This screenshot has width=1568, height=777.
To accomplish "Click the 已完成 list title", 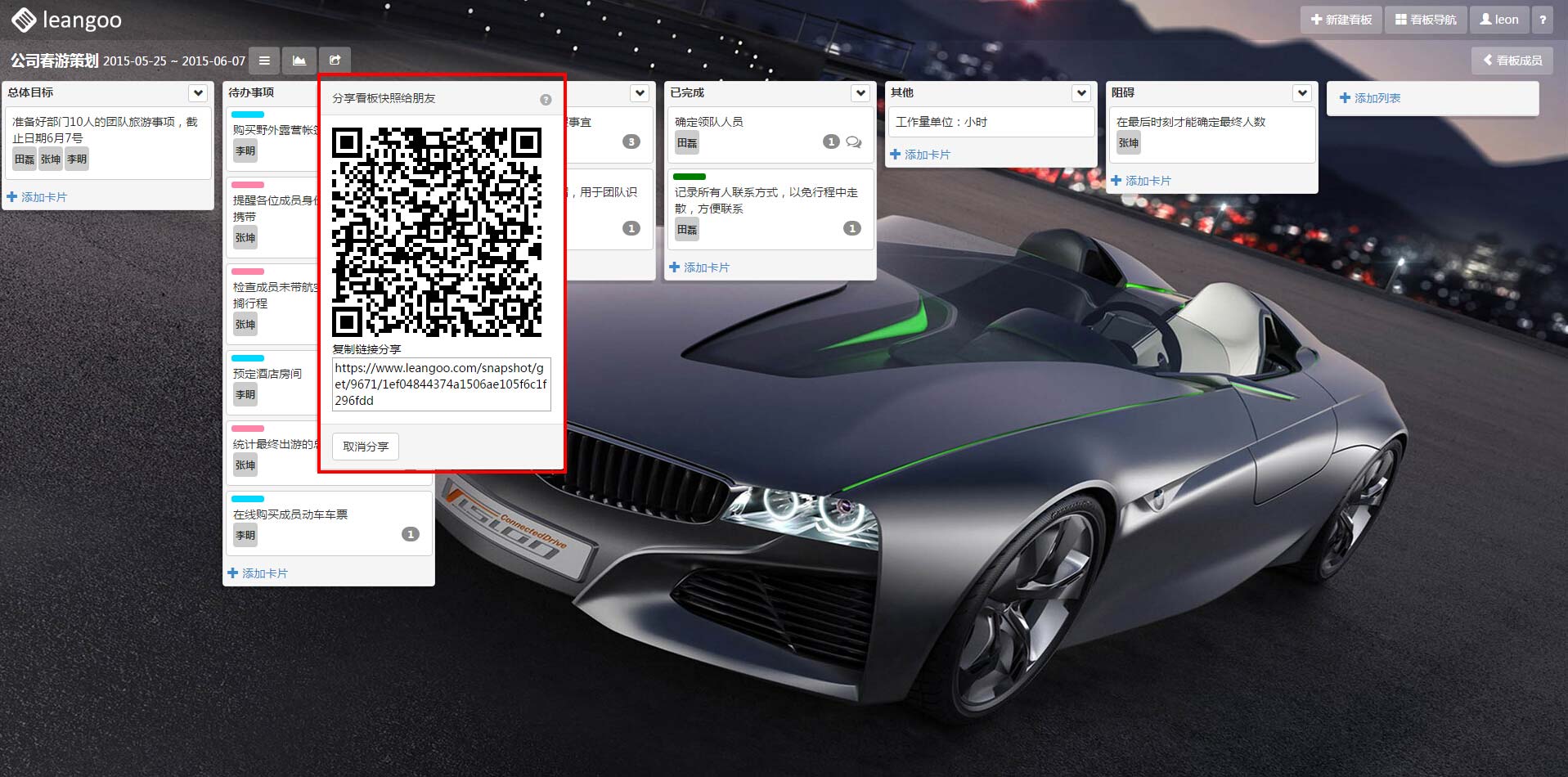I will point(687,93).
